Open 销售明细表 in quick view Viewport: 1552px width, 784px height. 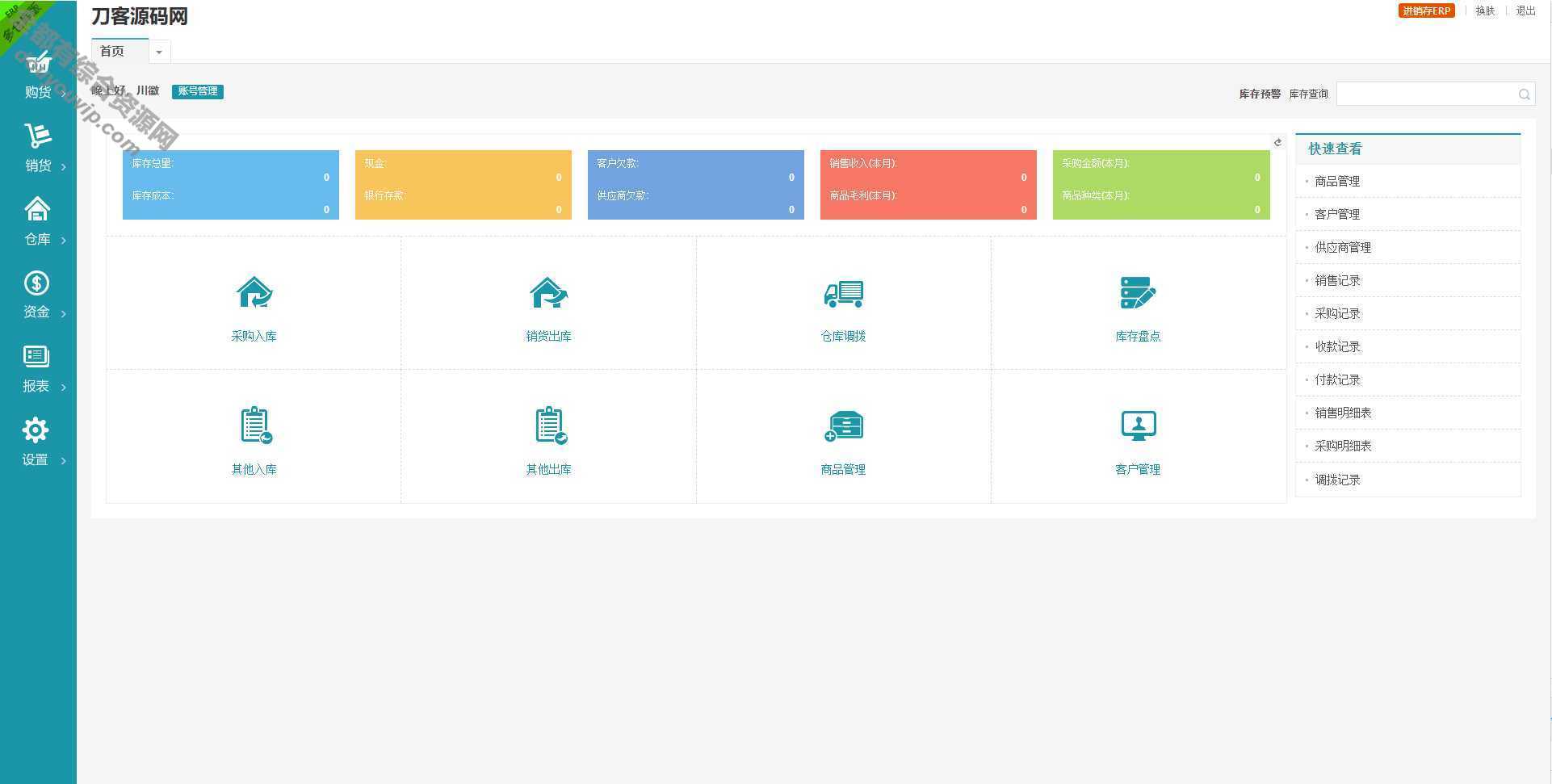coord(1408,413)
